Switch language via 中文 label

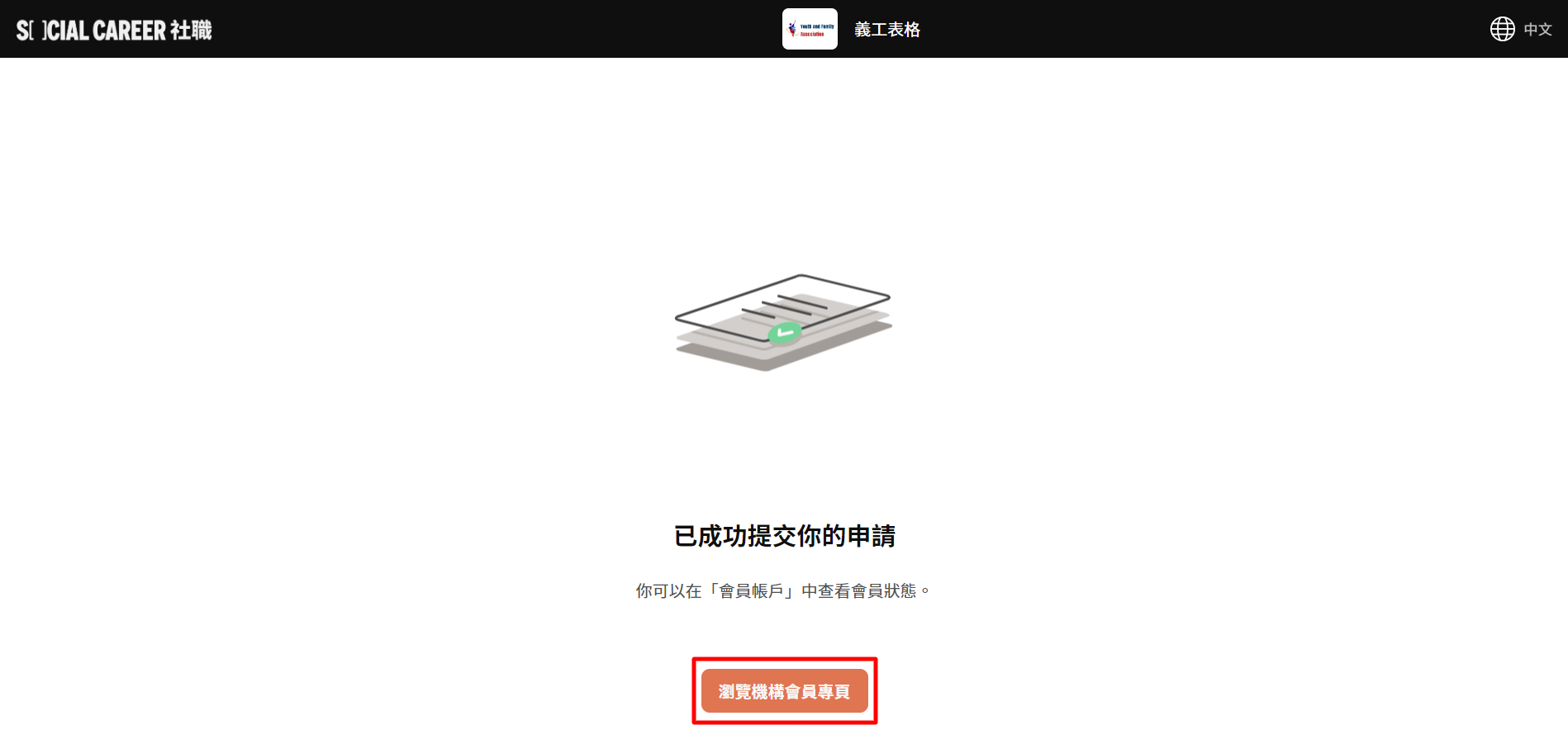point(1537,30)
